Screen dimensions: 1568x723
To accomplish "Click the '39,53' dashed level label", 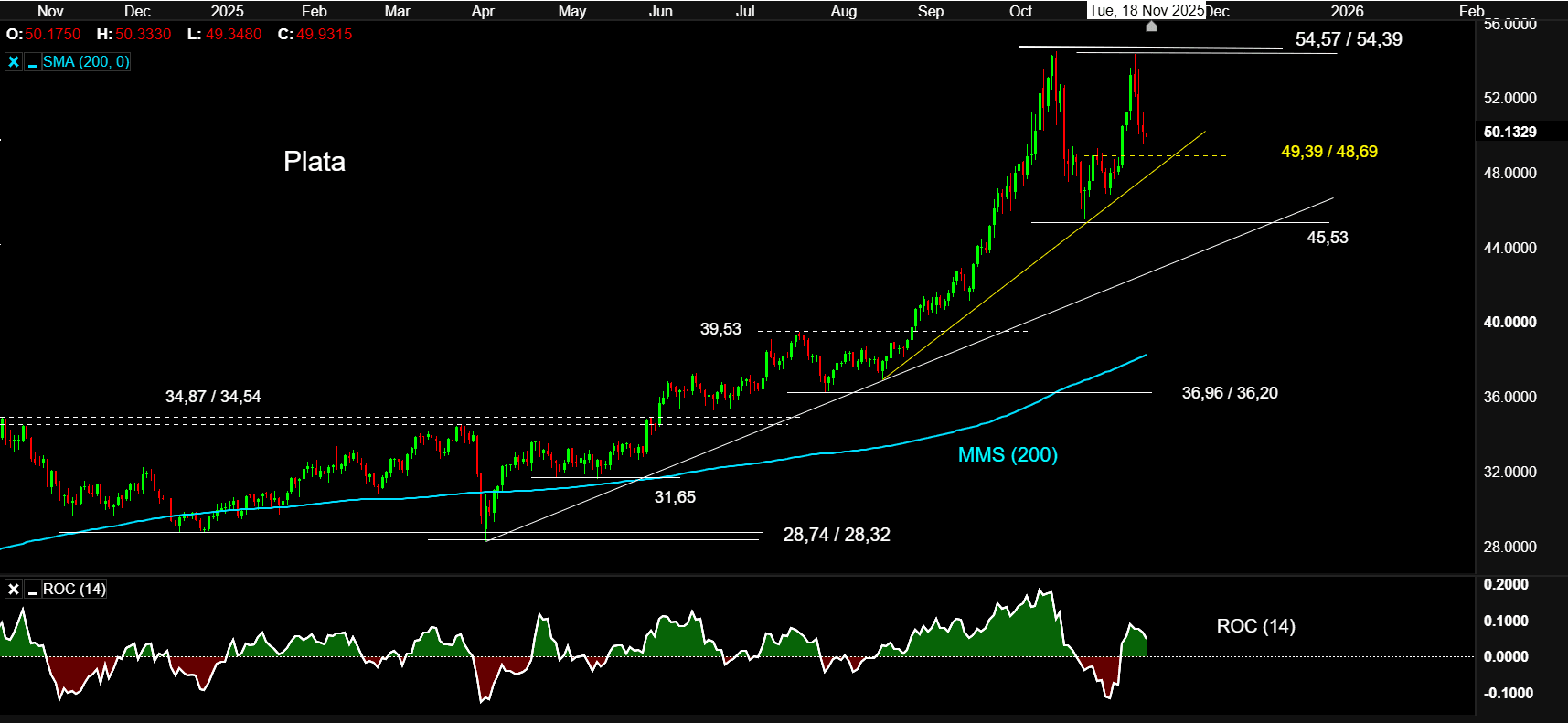I will point(720,329).
